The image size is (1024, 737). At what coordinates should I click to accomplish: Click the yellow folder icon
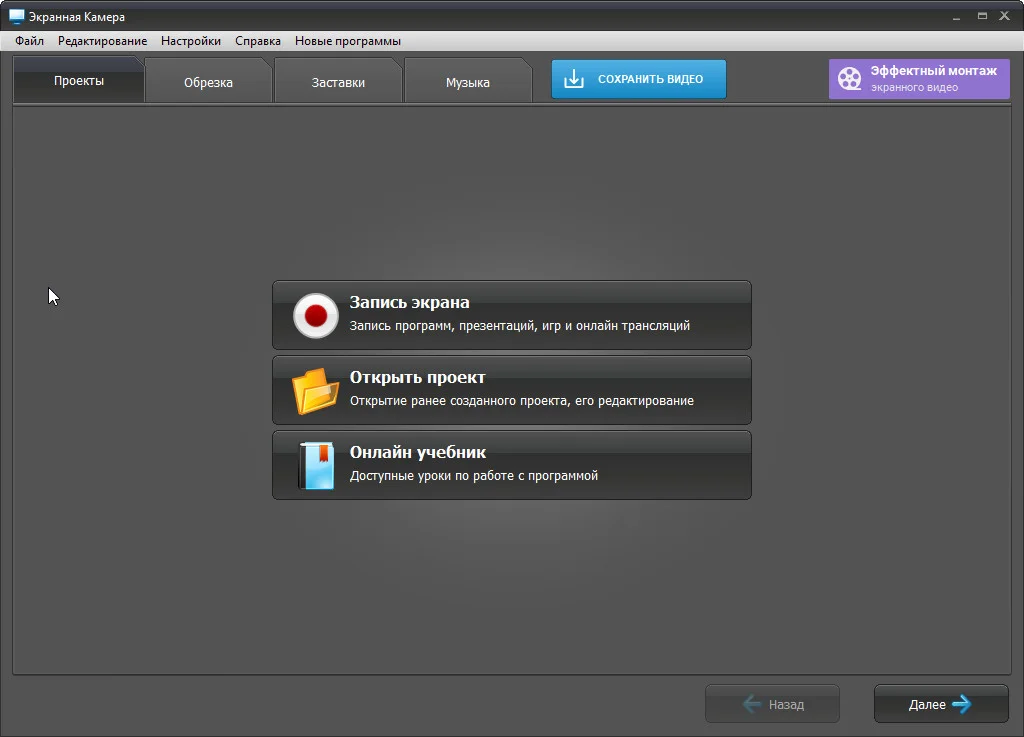315,391
